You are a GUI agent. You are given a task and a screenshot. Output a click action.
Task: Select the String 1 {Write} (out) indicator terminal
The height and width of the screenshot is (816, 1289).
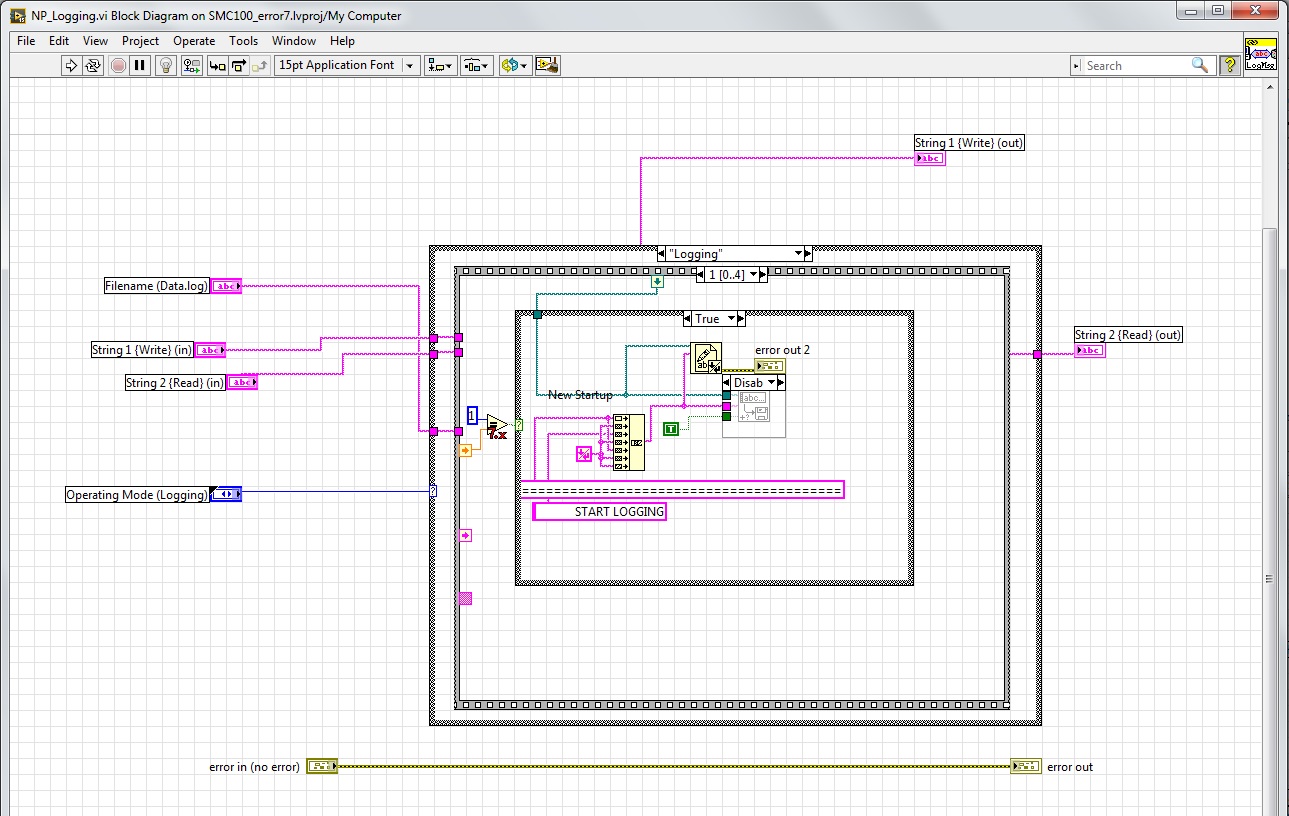click(x=930, y=158)
